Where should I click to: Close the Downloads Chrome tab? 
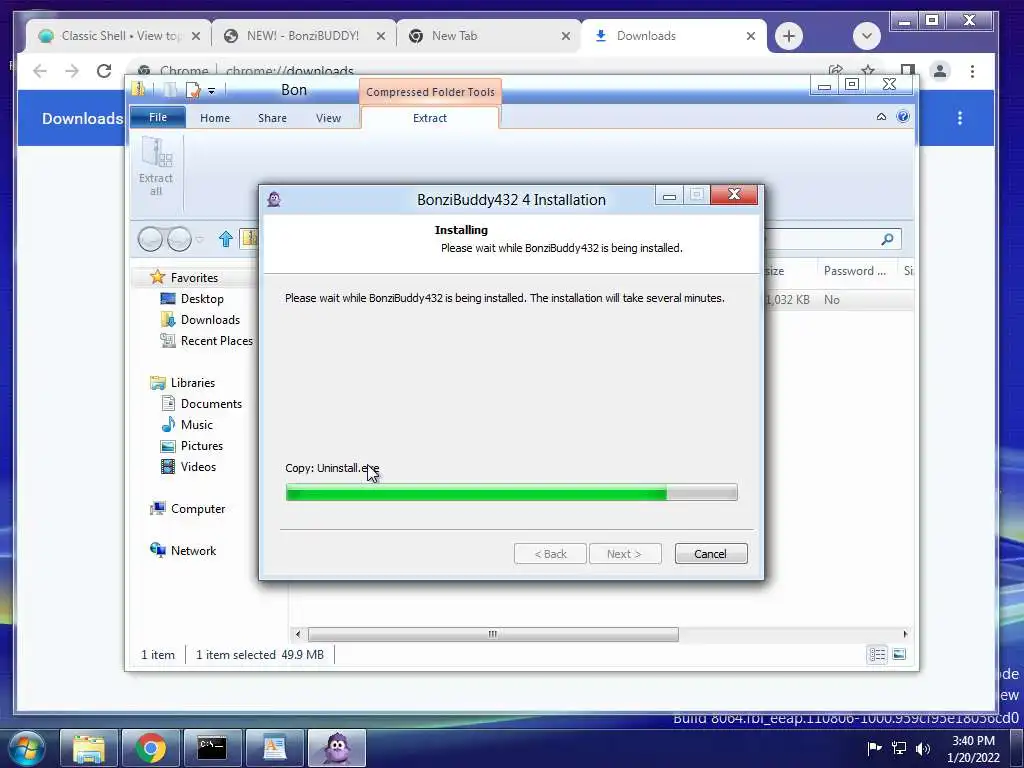[x=751, y=36]
